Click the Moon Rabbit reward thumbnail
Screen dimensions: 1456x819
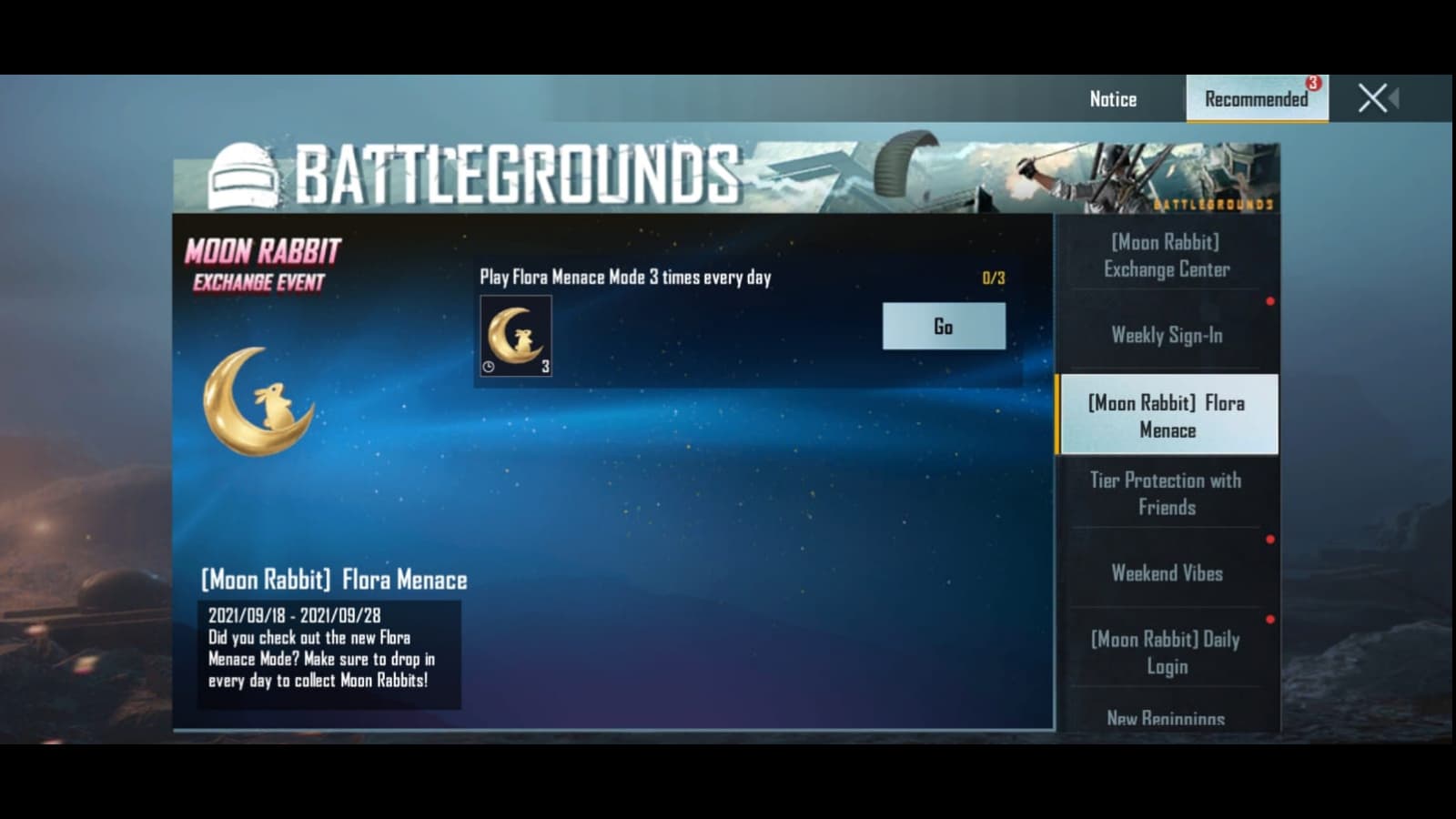516,336
